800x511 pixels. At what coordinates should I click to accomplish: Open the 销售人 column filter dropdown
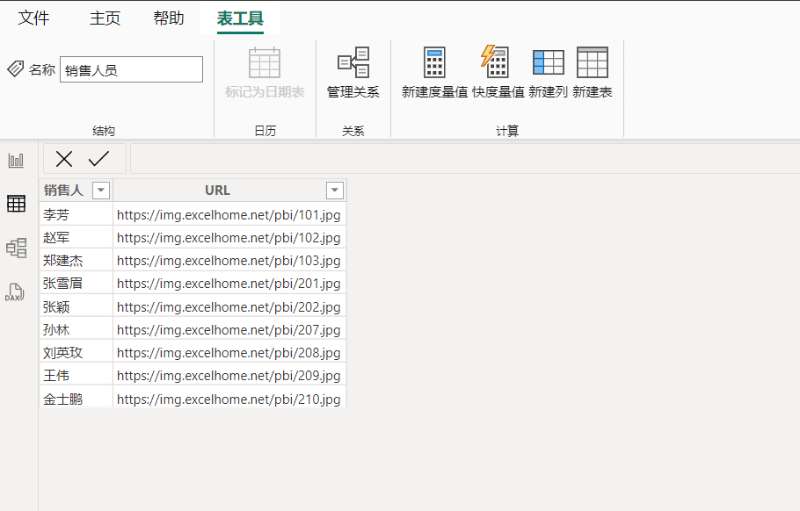pos(101,190)
